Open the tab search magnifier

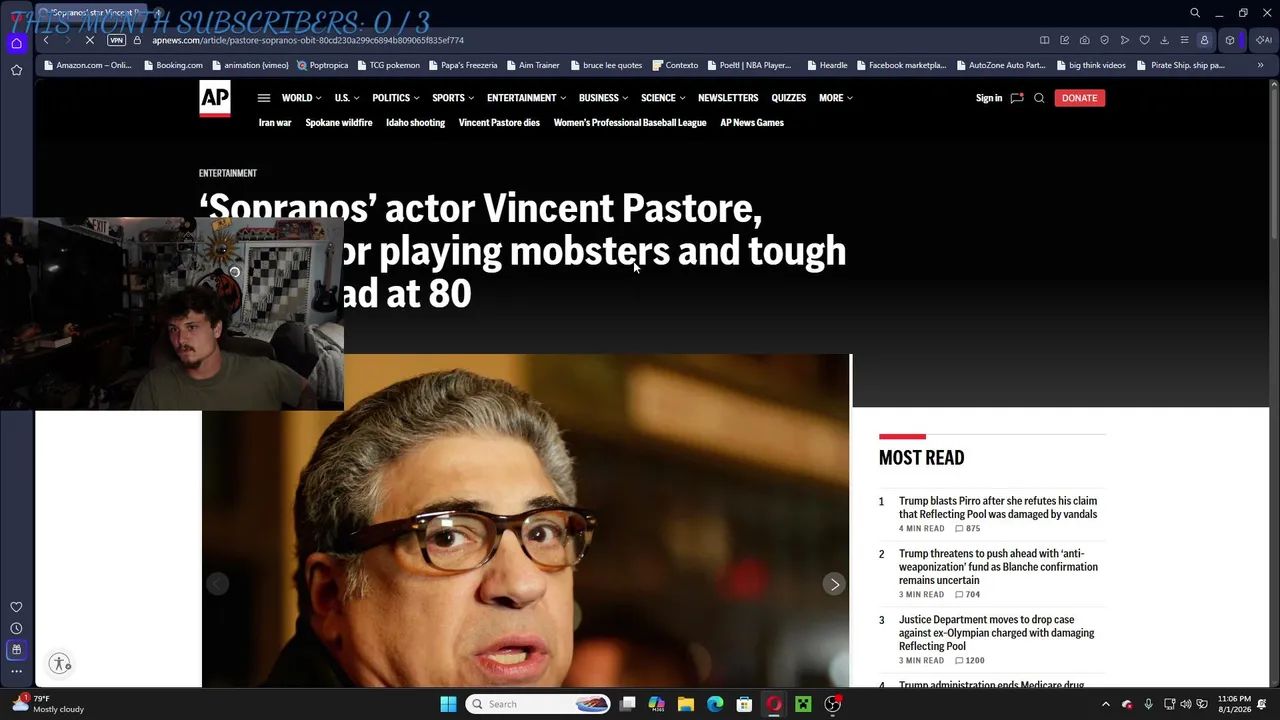(x=1195, y=13)
